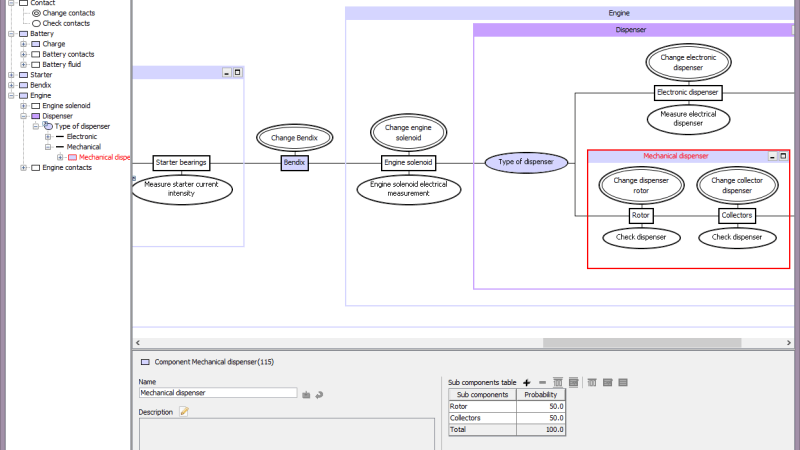This screenshot has height=450, width=800.
Task: Click component icon in properties panel header
Action: 145,362
